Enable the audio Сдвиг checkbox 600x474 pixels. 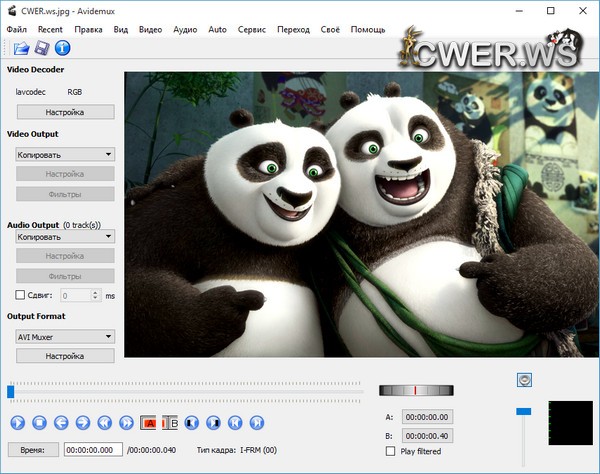coord(22,295)
